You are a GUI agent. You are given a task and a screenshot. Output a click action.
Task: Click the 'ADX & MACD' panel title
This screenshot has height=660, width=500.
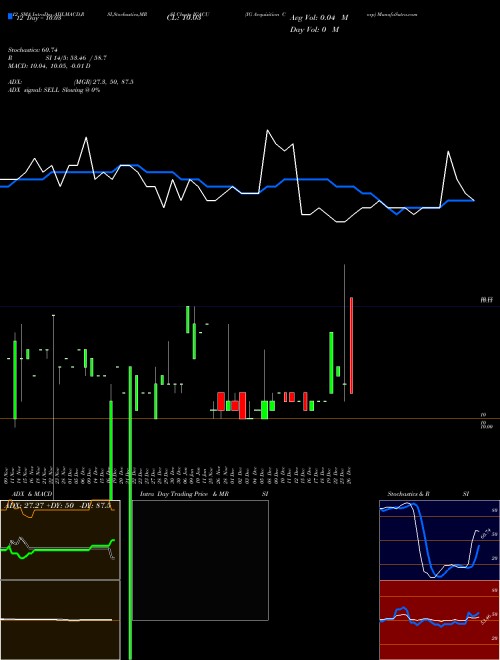pos(32,494)
